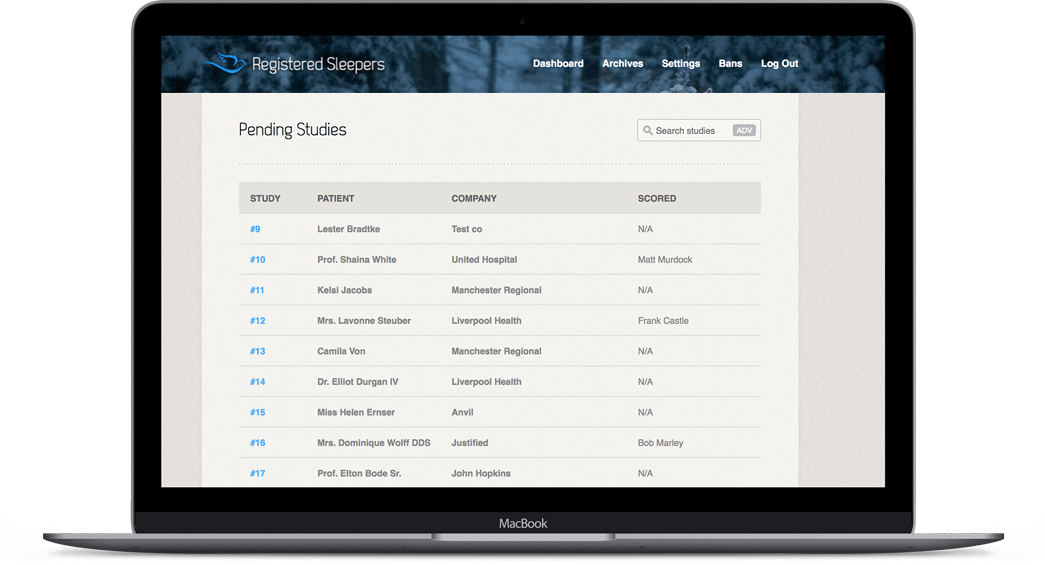Select patient Kelsi Jacobs

pyautogui.click(x=345, y=290)
